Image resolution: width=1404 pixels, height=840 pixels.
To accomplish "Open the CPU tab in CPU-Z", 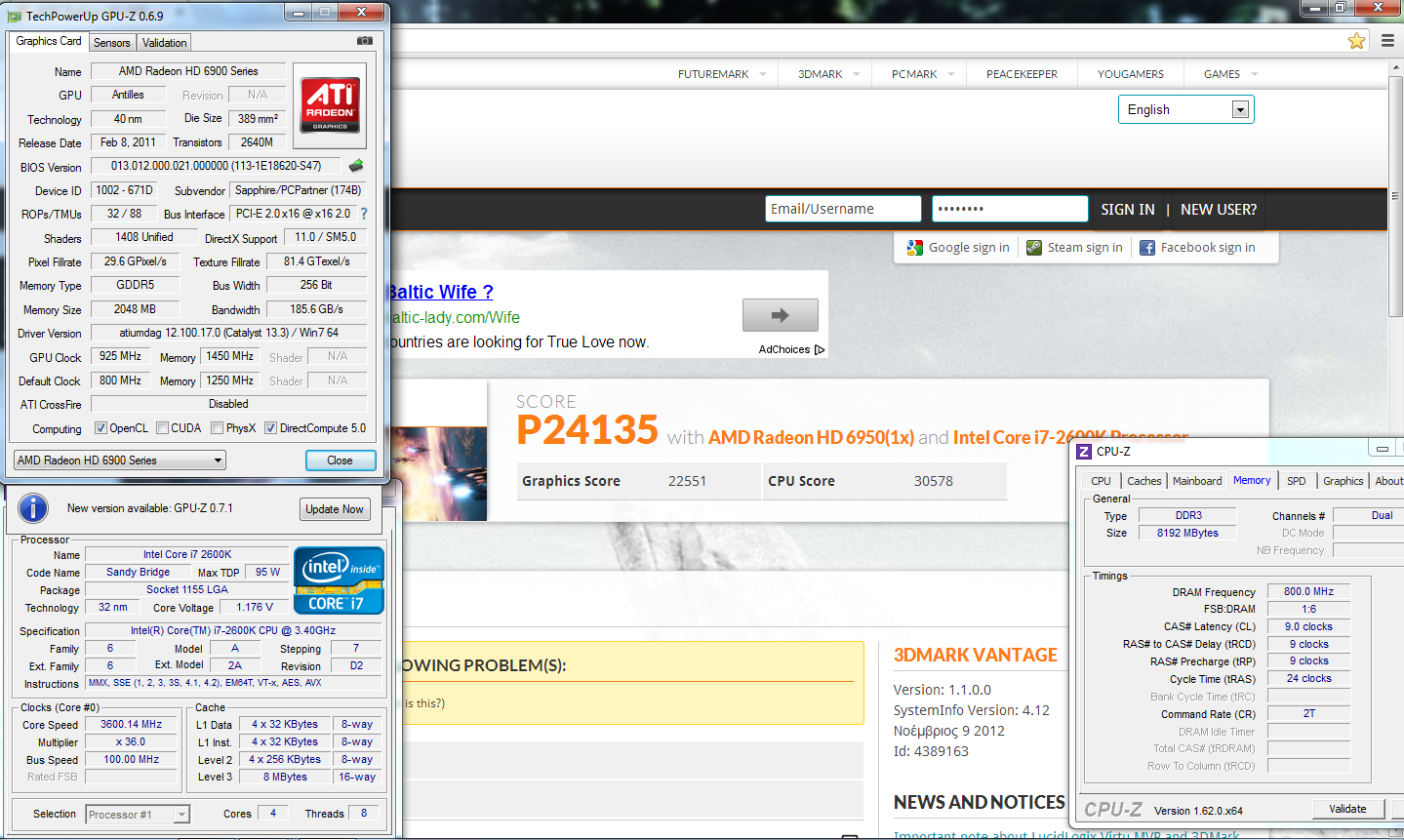I will 1101,481.
